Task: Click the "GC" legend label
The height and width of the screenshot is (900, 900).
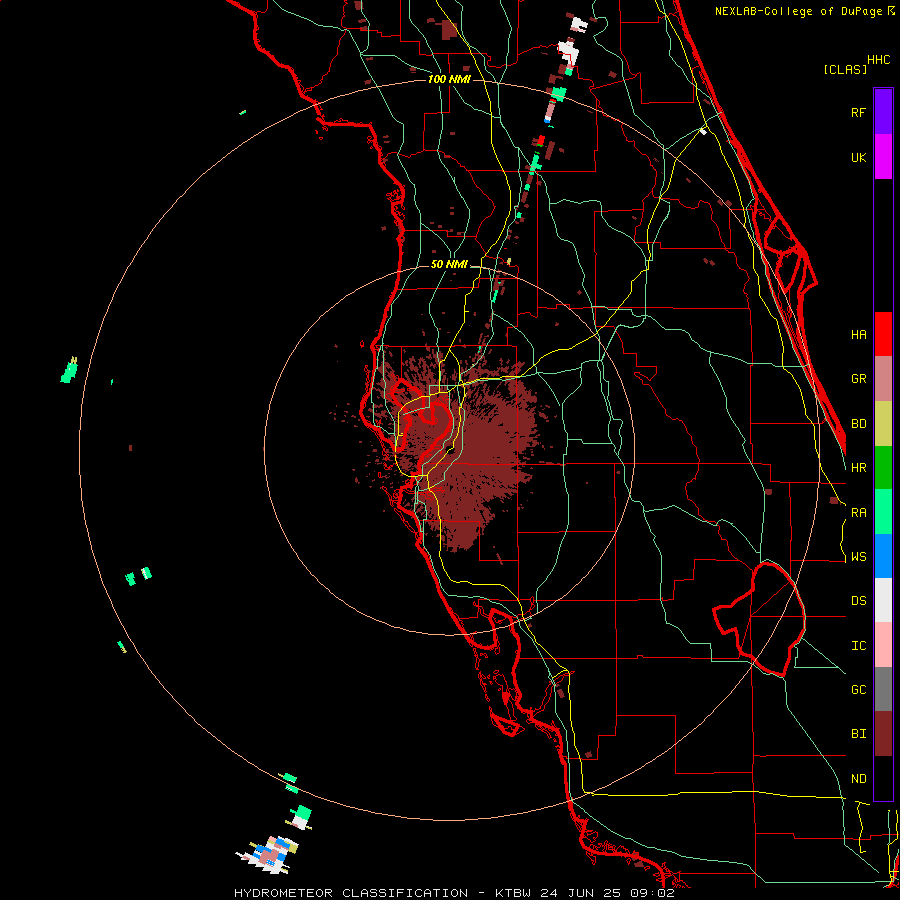Action: click(x=858, y=690)
